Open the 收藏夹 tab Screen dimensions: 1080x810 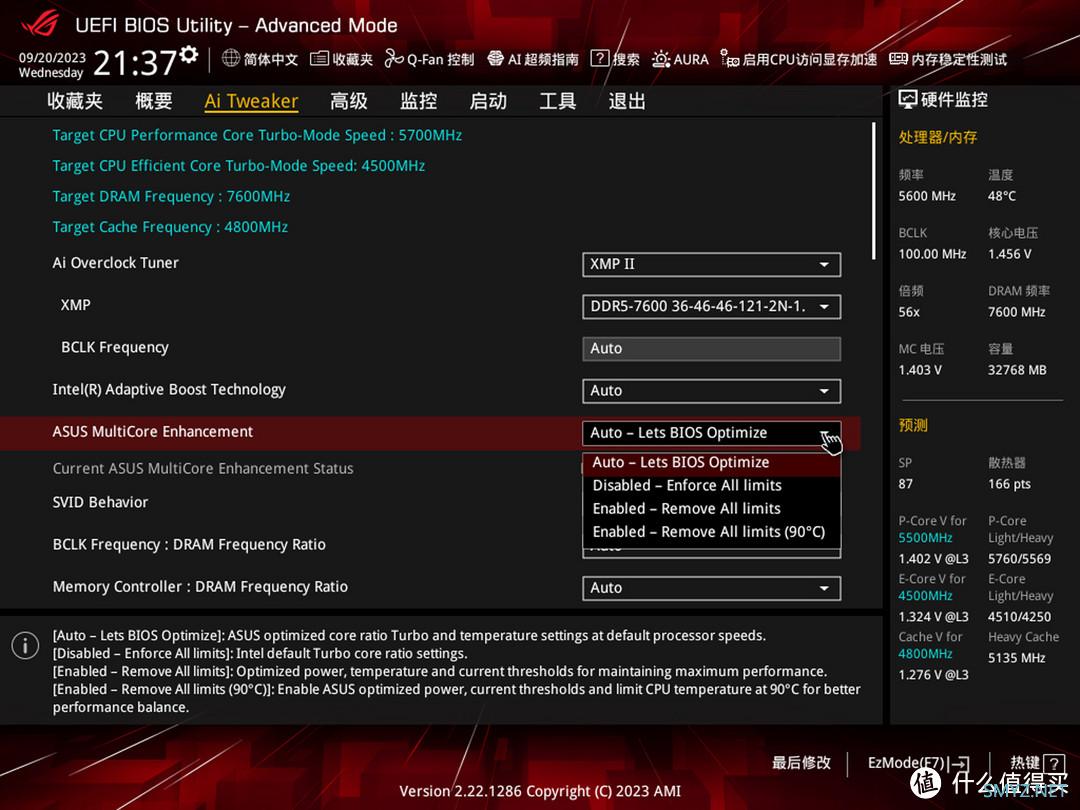click(x=75, y=101)
